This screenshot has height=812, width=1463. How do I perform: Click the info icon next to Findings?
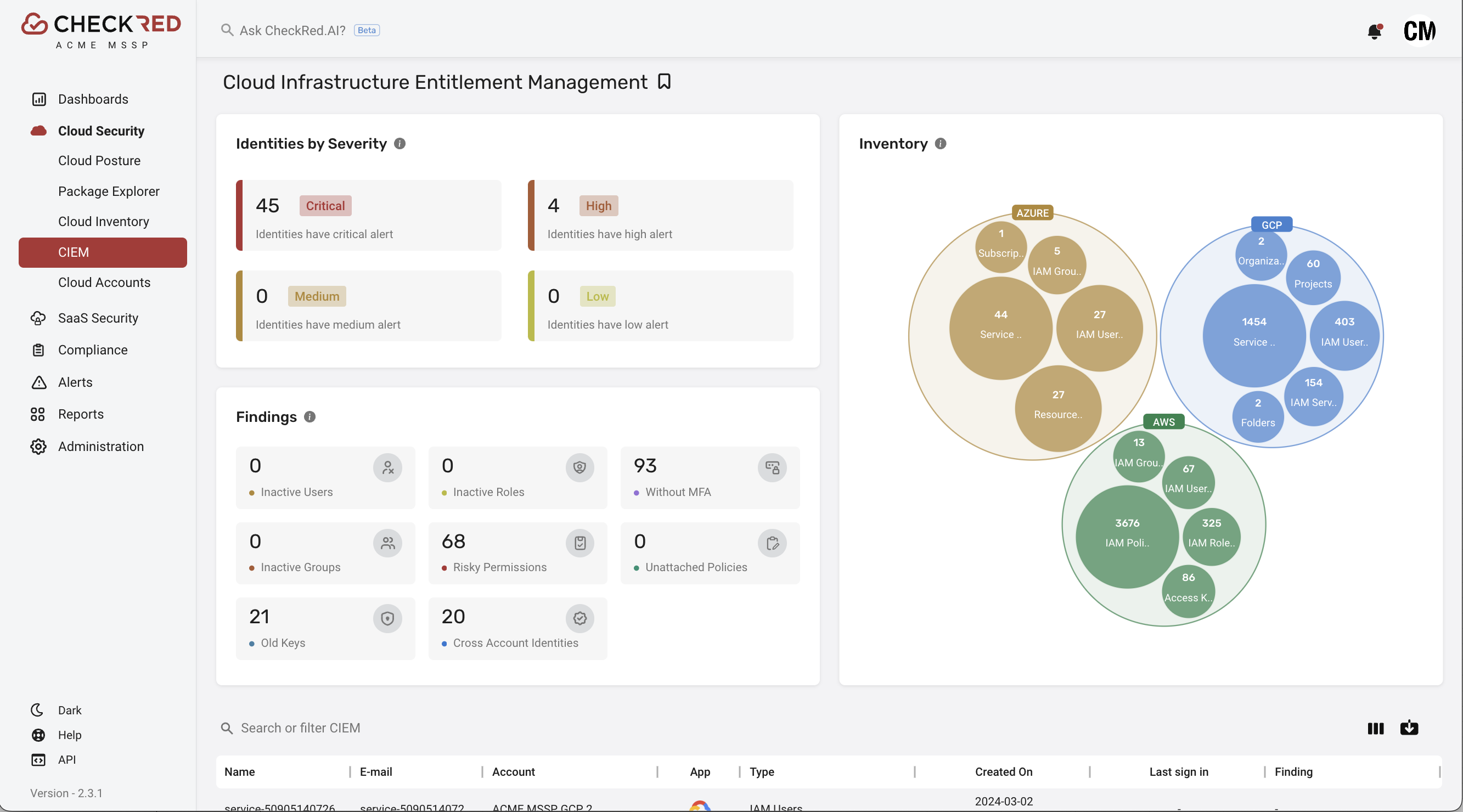(310, 417)
